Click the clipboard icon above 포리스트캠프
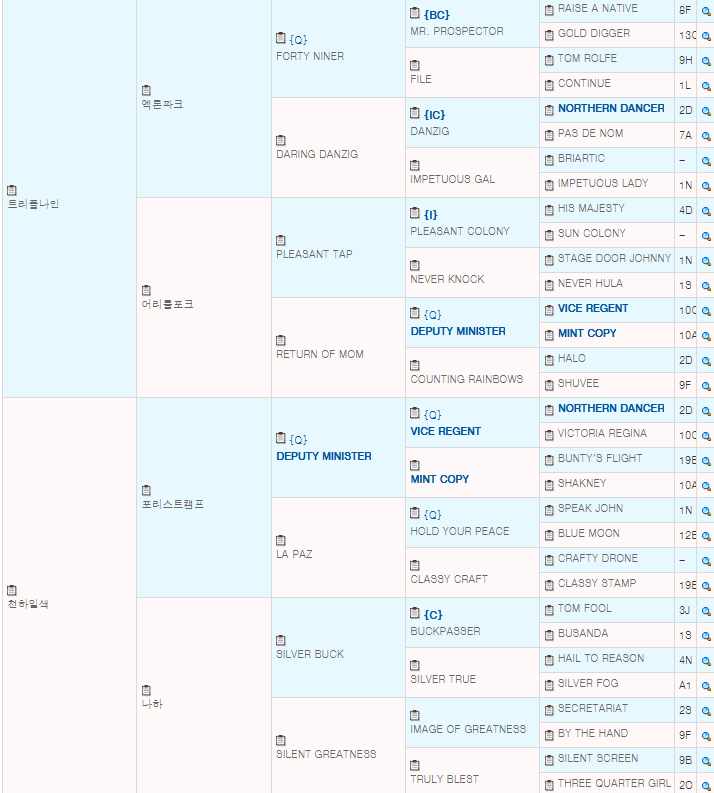714x793 pixels. pyautogui.click(x=146, y=490)
